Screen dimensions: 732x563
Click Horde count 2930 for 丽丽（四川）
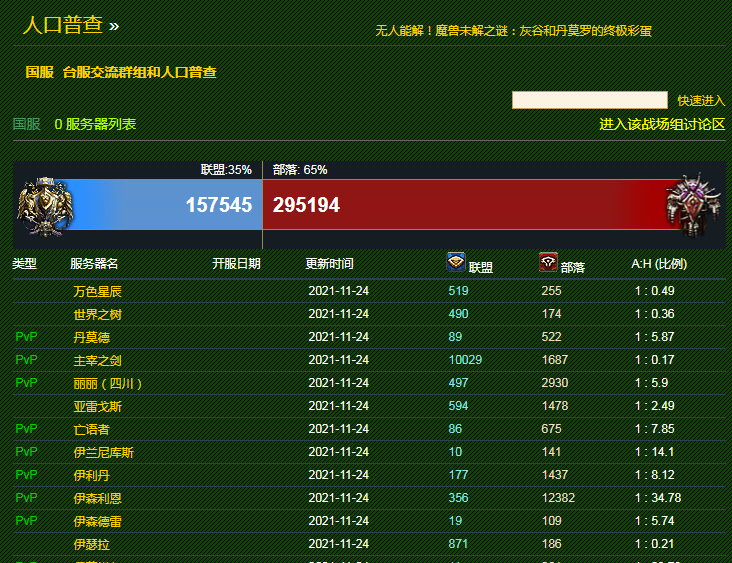tap(555, 383)
